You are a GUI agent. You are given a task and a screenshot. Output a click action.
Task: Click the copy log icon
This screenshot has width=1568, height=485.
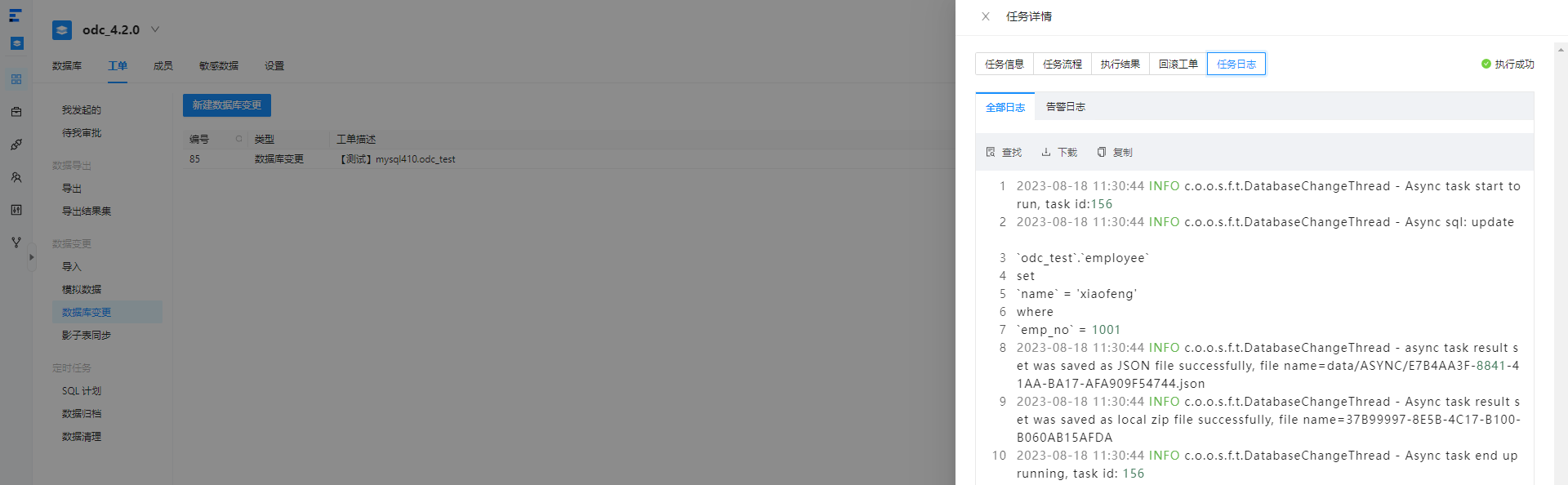pyautogui.click(x=1102, y=152)
